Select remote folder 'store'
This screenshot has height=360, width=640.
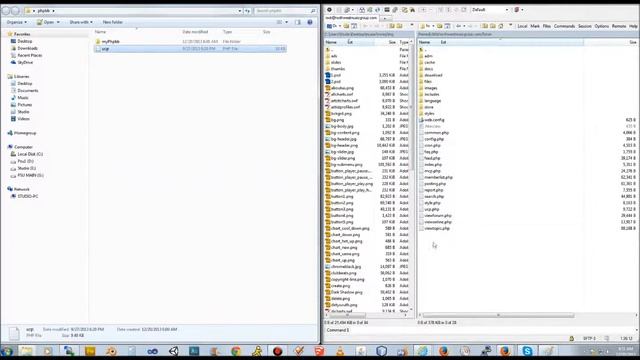(x=428, y=107)
